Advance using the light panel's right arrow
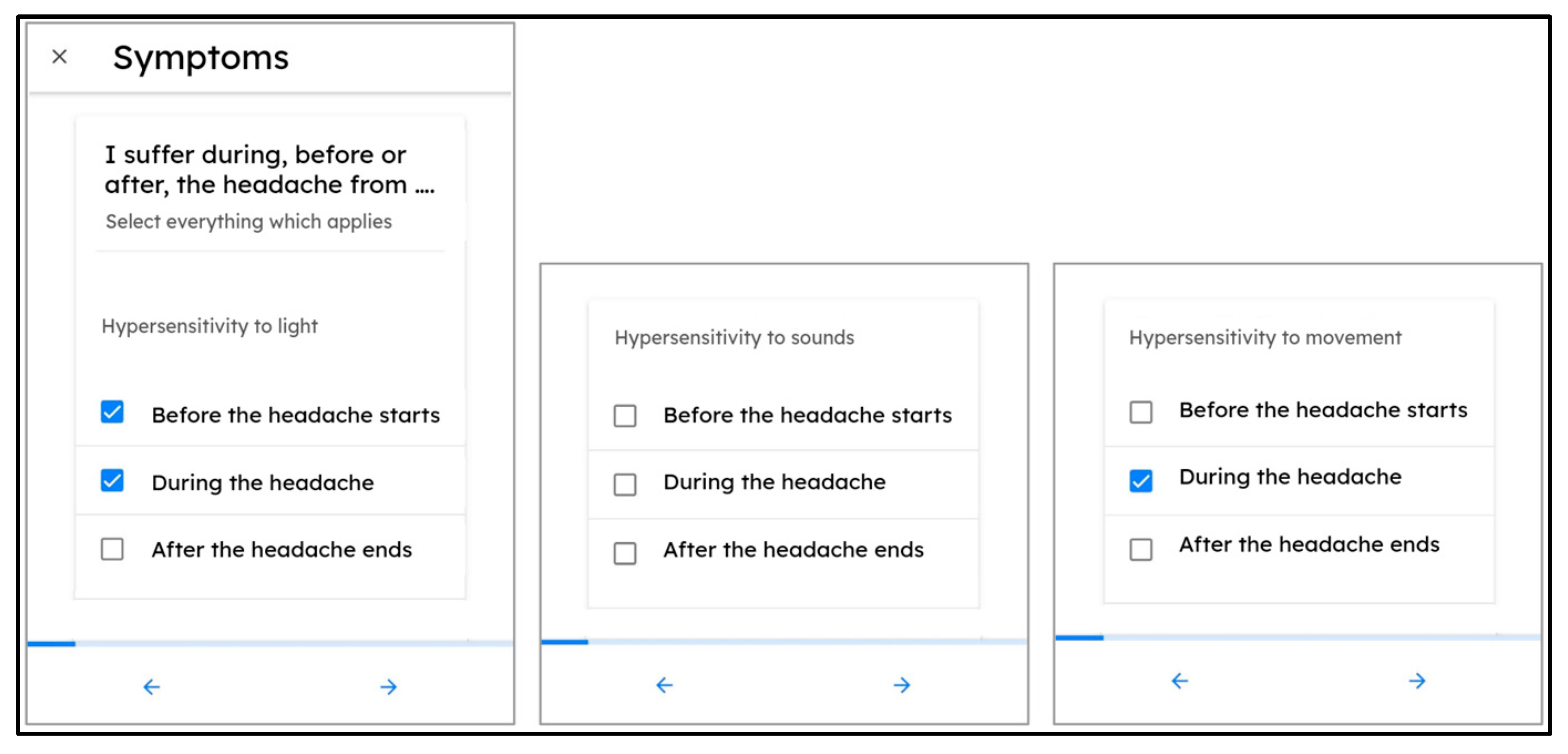Screen dimensions: 1568x754 pos(388,687)
